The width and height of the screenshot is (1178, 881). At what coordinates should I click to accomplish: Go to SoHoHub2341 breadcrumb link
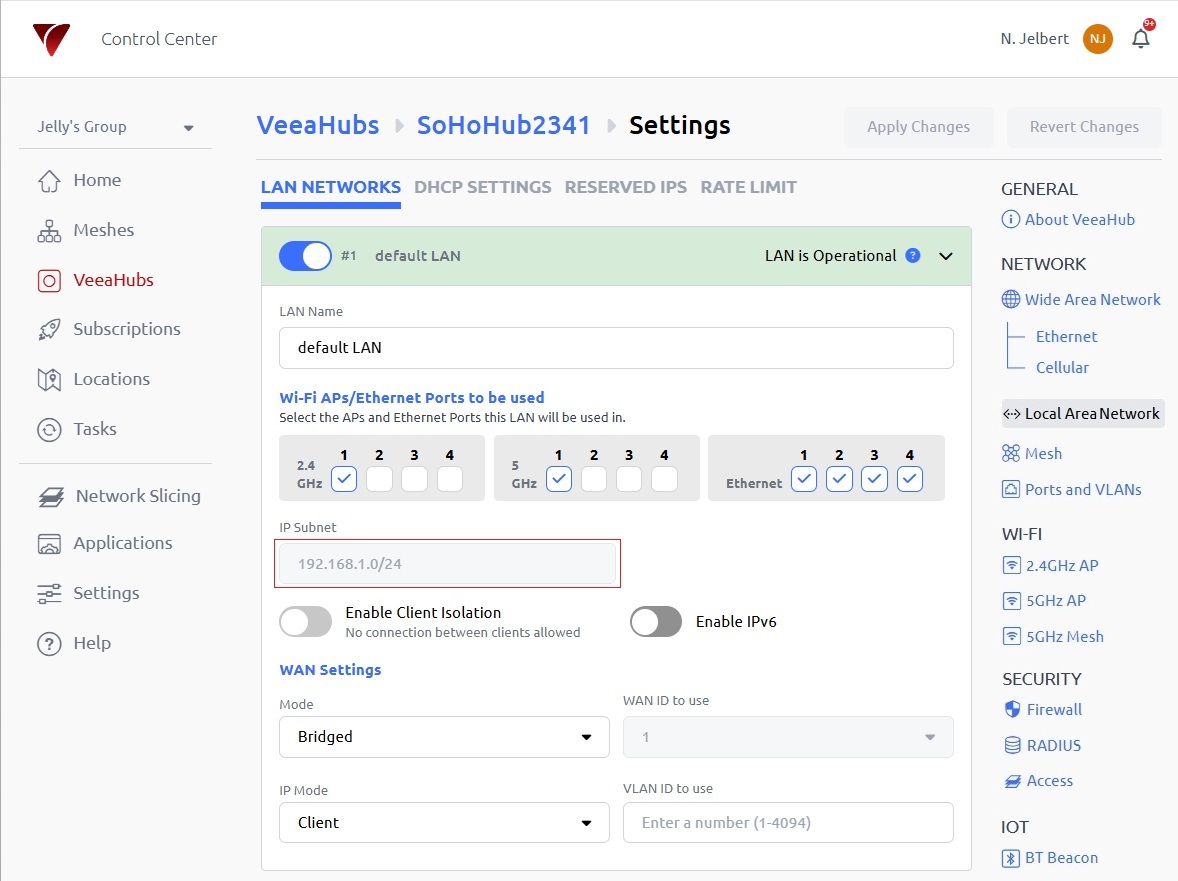tap(503, 125)
